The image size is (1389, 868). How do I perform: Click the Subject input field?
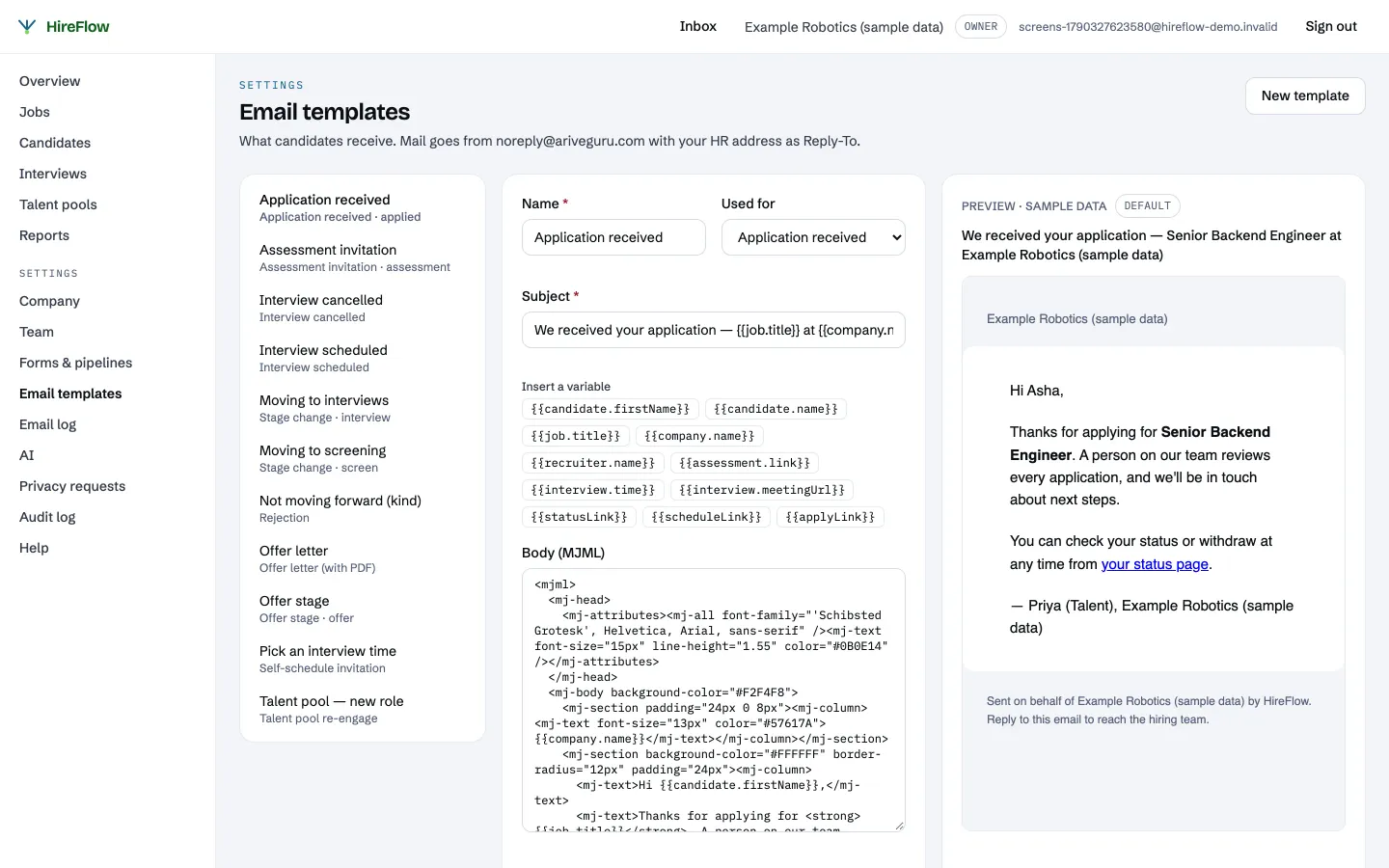(x=714, y=330)
